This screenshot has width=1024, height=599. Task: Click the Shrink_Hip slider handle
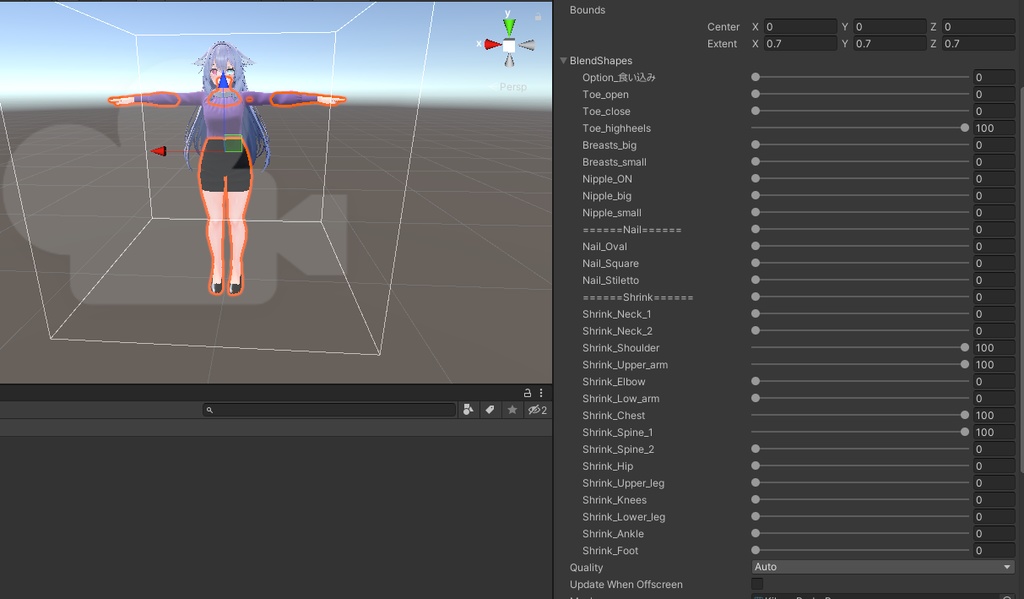(756, 466)
